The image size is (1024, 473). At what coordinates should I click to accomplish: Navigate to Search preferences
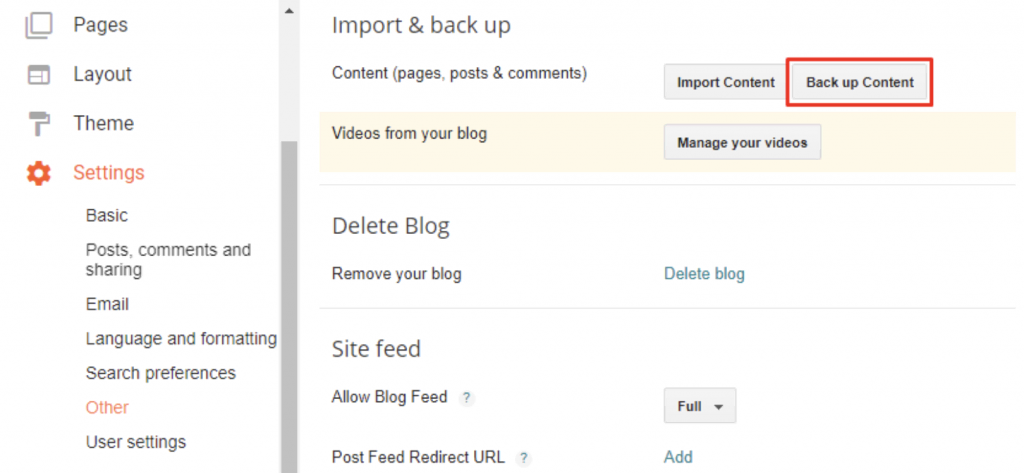point(160,373)
